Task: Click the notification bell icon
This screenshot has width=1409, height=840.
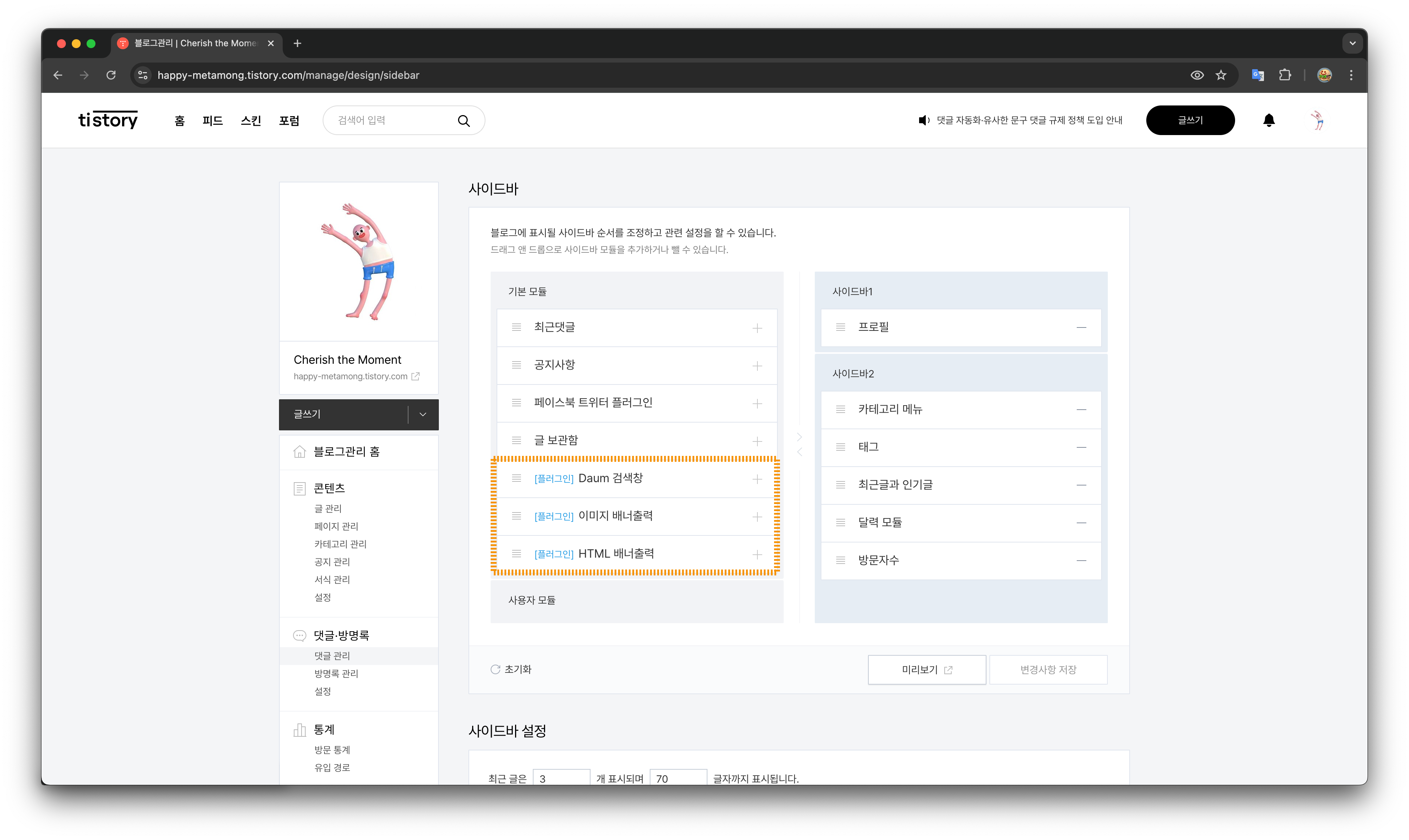Action: tap(1269, 120)
